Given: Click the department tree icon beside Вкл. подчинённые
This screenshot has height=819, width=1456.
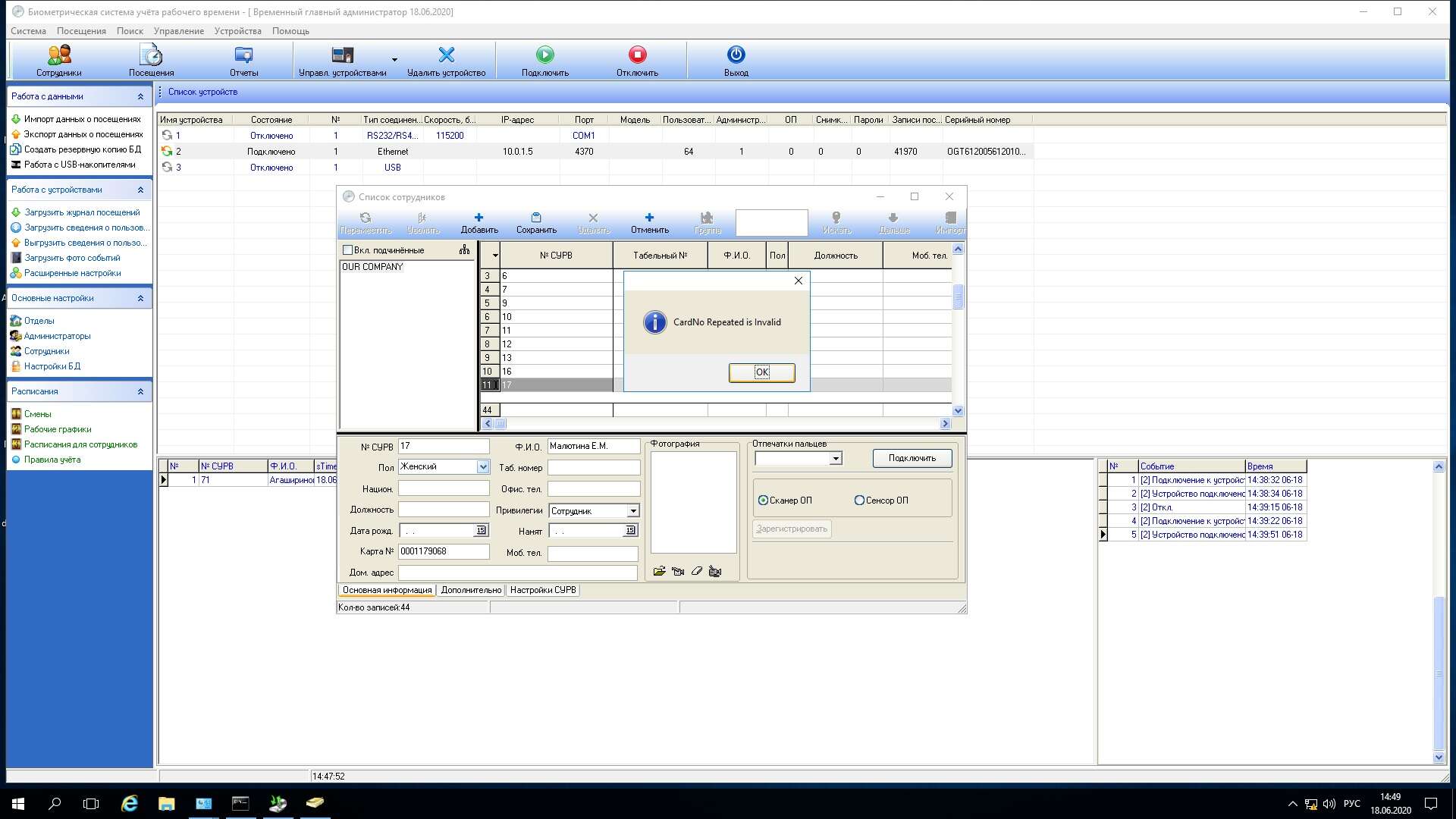Looking at the screenshot, I should click(x=464, y=249).
